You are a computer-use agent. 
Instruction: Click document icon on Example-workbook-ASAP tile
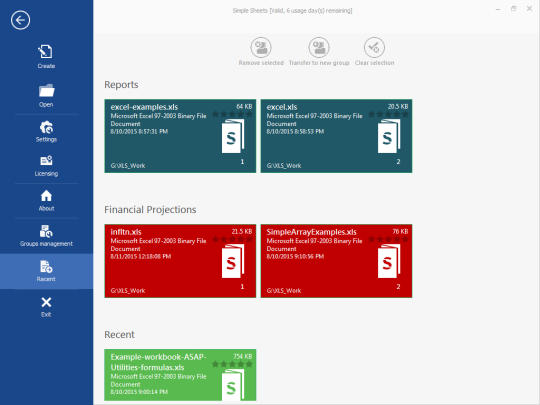(x=233, y=385)
